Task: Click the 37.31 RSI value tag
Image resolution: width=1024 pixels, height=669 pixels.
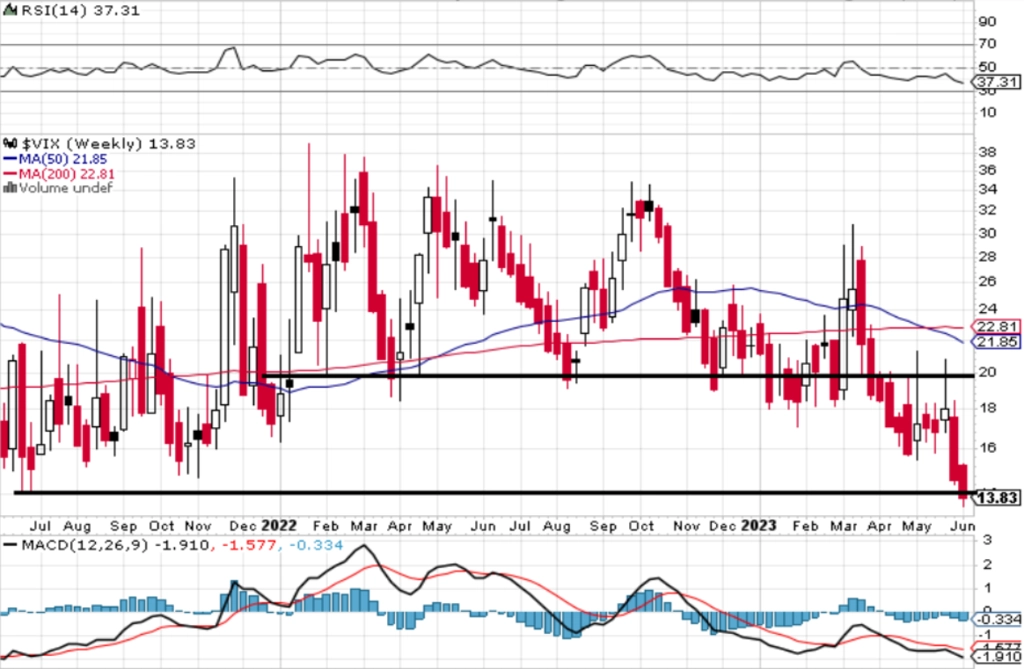Action: click(x=997, y=82)
